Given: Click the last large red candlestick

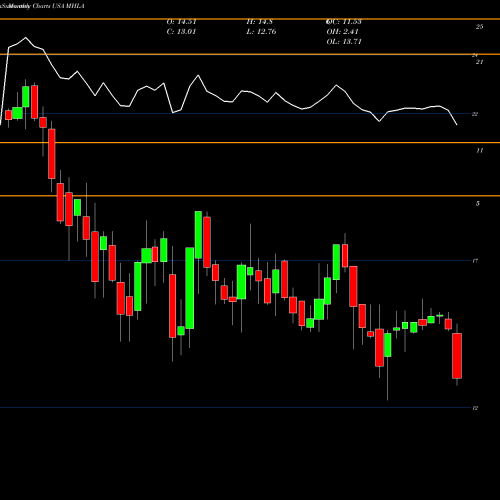Looking at the screenshot, I should click(457, 356).
